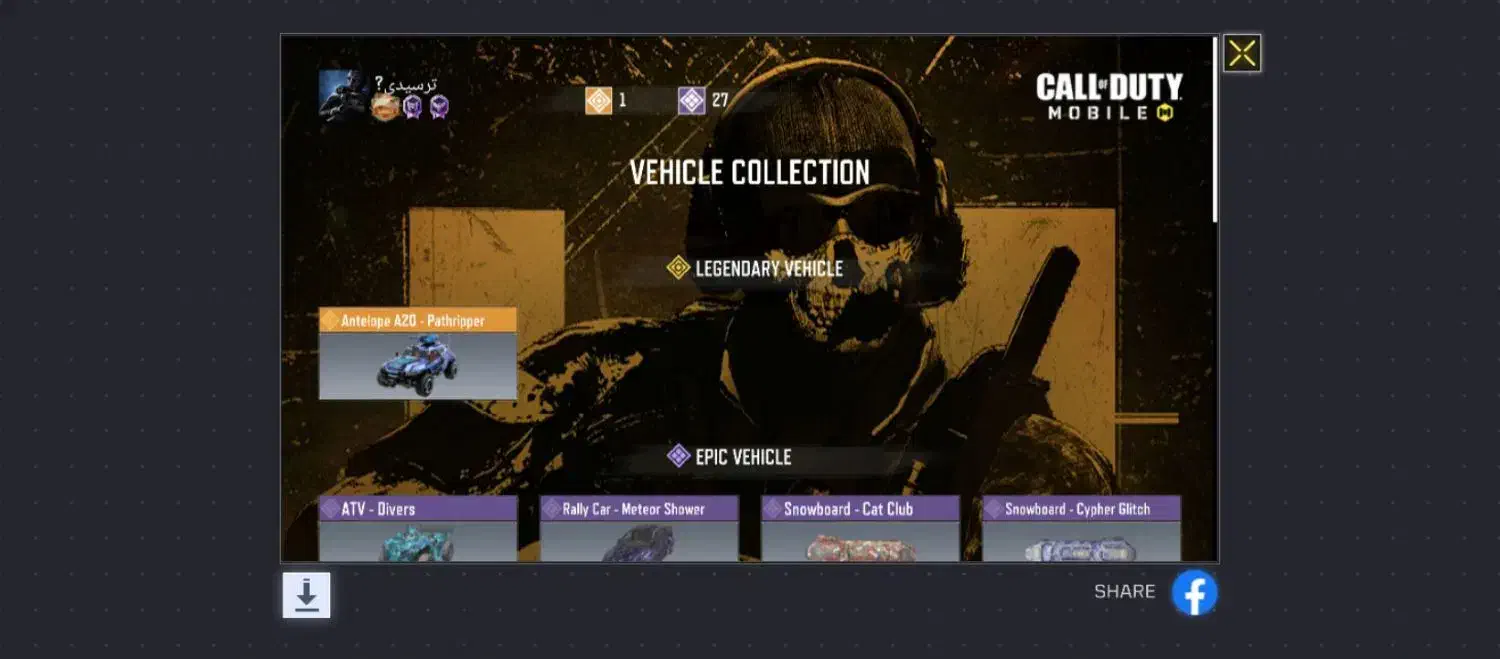Click the orange legendary count icon
Viewport: 1500px width, 659px height.
(598, 100)
